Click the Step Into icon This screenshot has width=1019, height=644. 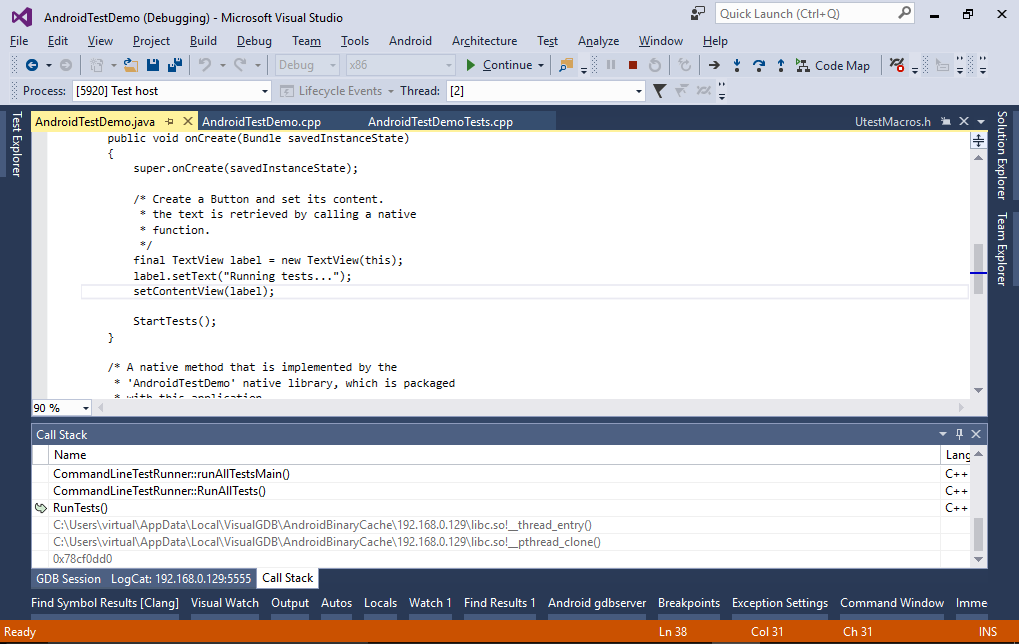737,65
